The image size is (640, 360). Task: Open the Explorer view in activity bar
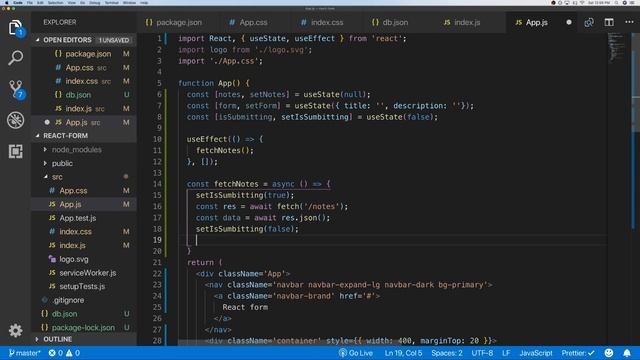click(x=16, y=28)
